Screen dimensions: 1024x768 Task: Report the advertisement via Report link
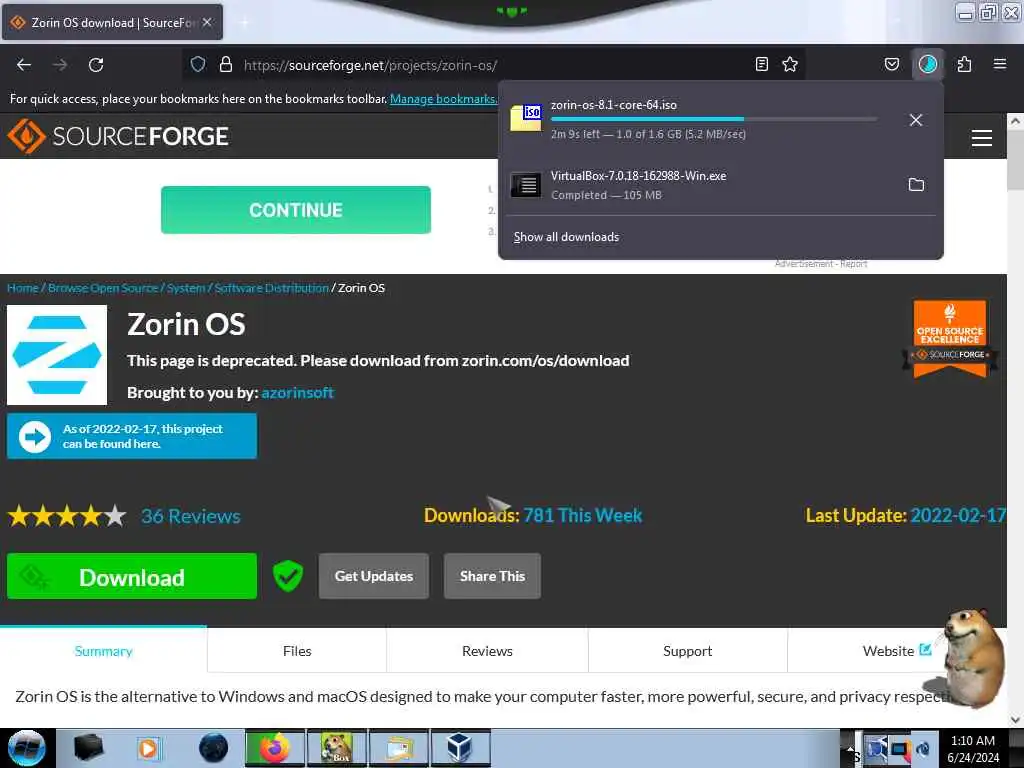854,264
